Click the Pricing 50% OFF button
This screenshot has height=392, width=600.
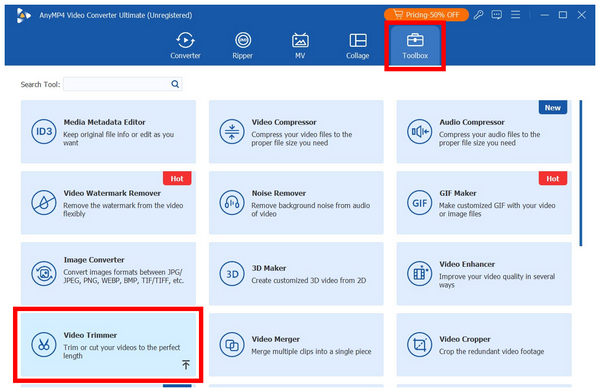(x=426, y=15)
